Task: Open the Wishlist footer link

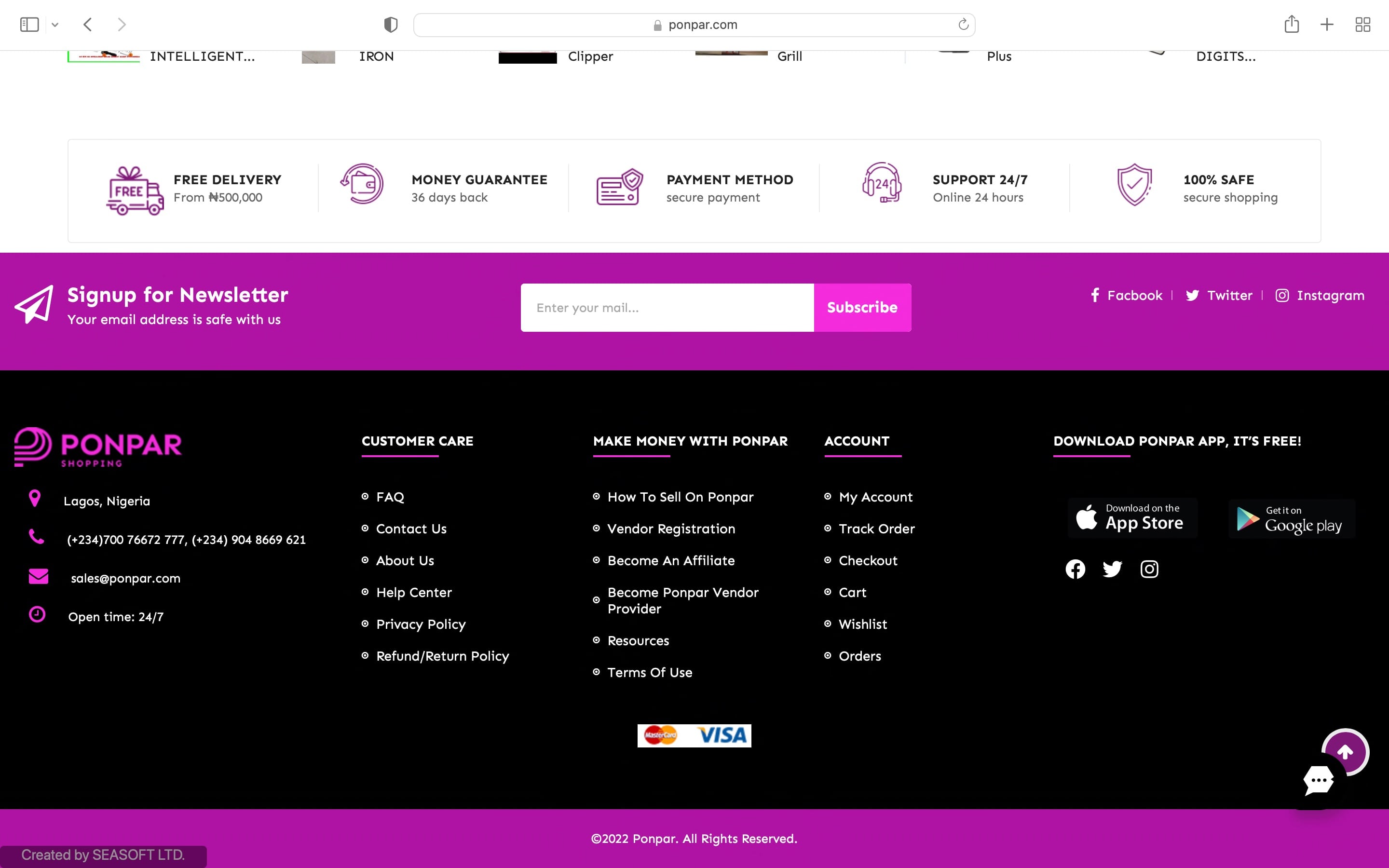Action: point(863,624)
